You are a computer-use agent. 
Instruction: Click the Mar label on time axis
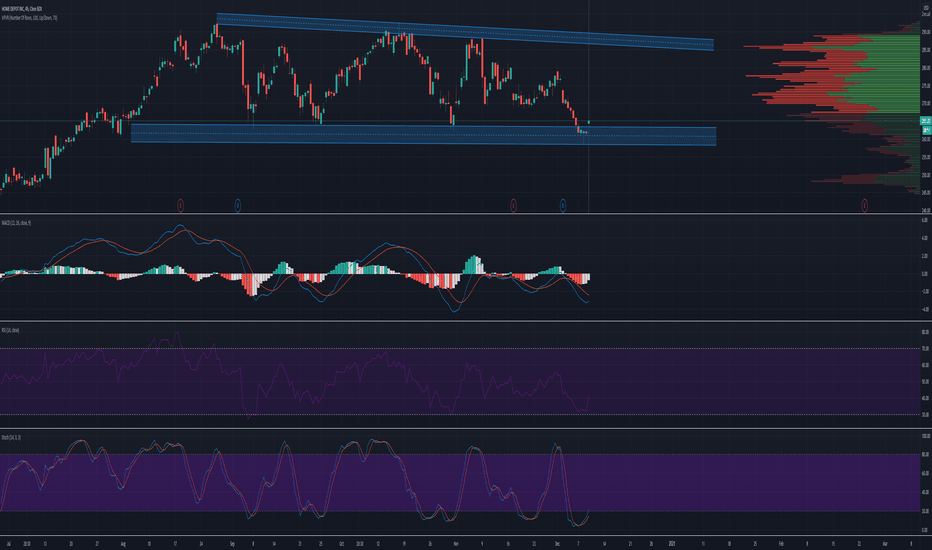885,543
